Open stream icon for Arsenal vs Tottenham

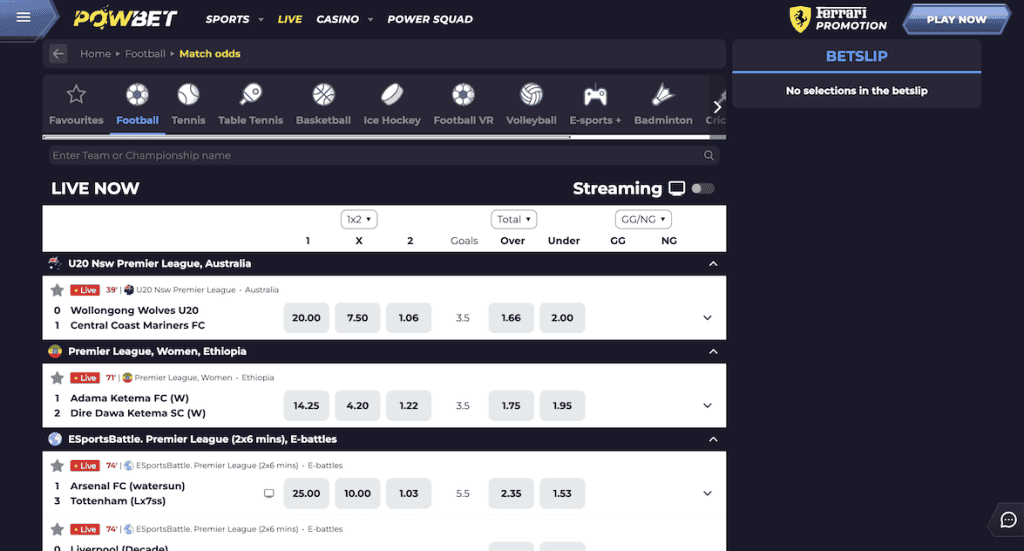click(x=268, y=494)
